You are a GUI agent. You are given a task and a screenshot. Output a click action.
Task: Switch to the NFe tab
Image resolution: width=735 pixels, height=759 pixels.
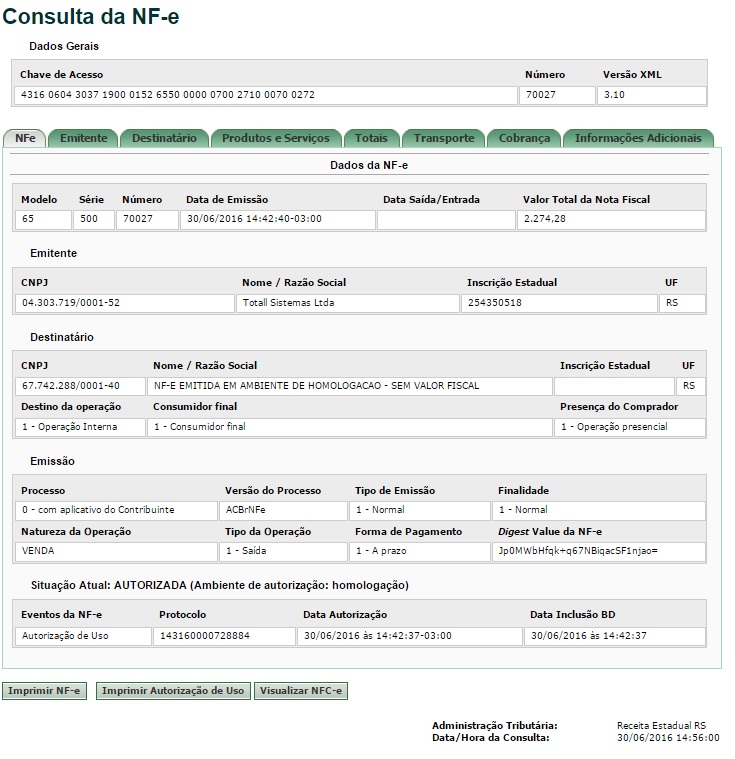point(25,138)
